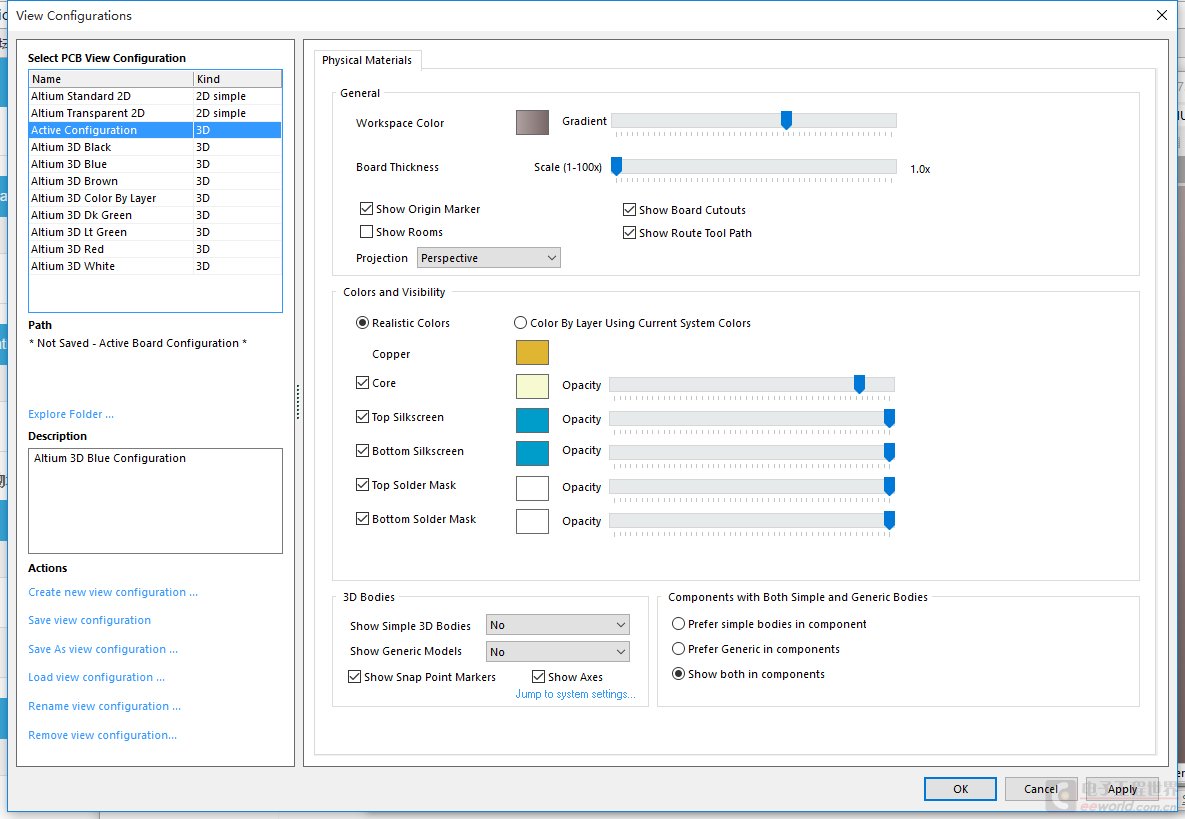Select Altium 3D Brown configuration

tap(155, 181)
